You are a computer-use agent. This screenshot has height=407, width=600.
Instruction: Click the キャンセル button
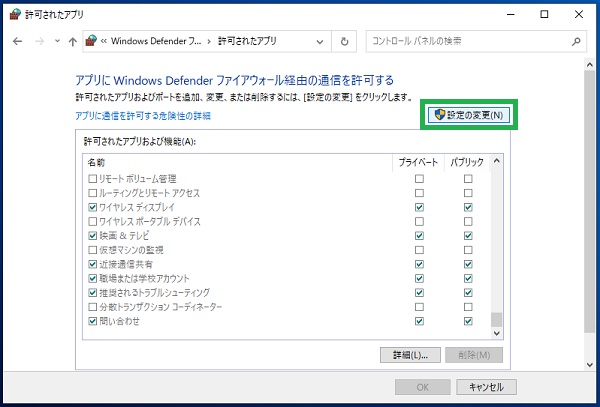(486, 387)
